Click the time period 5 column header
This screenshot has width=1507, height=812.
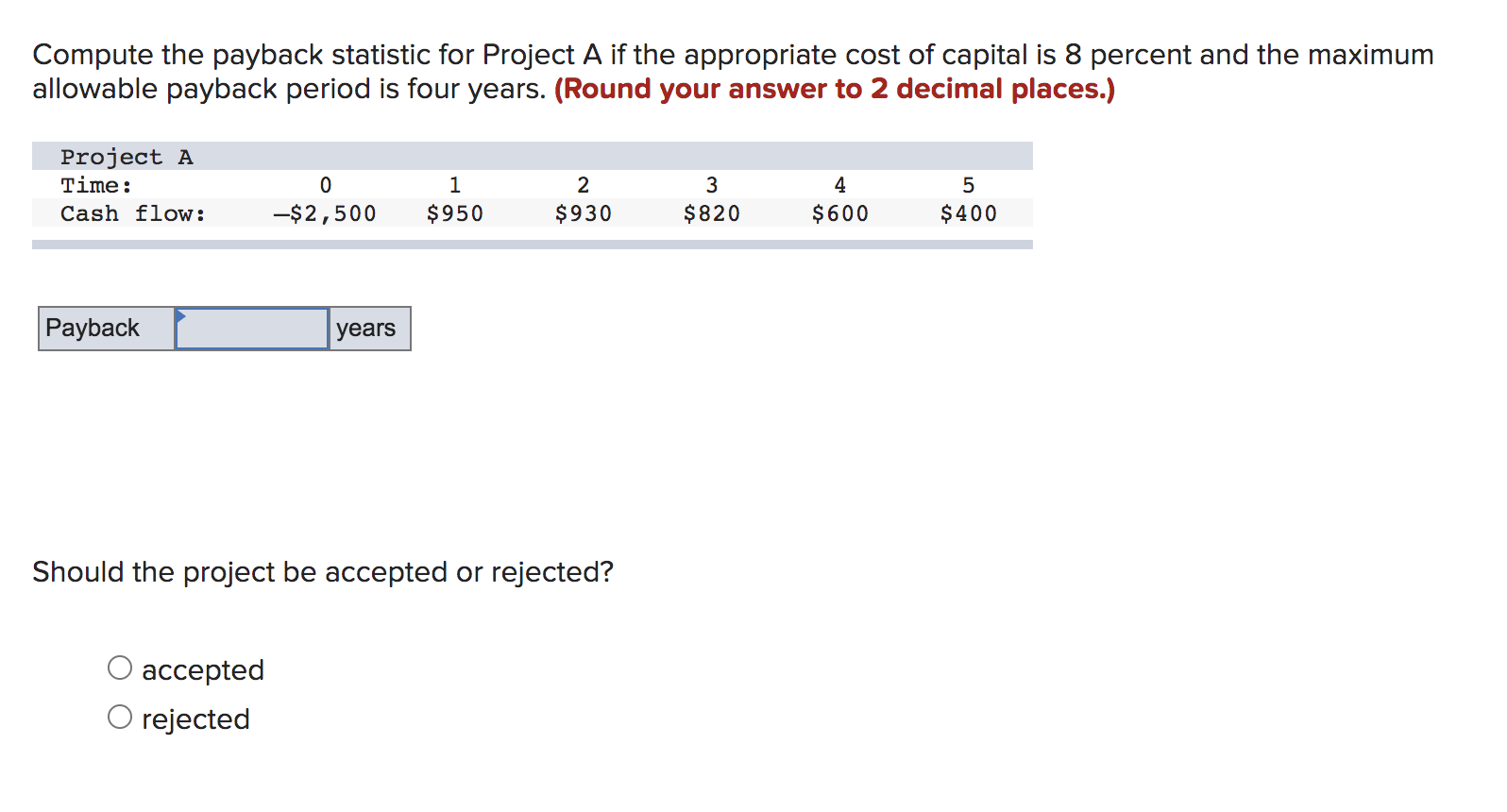click(x=968, y=185)
